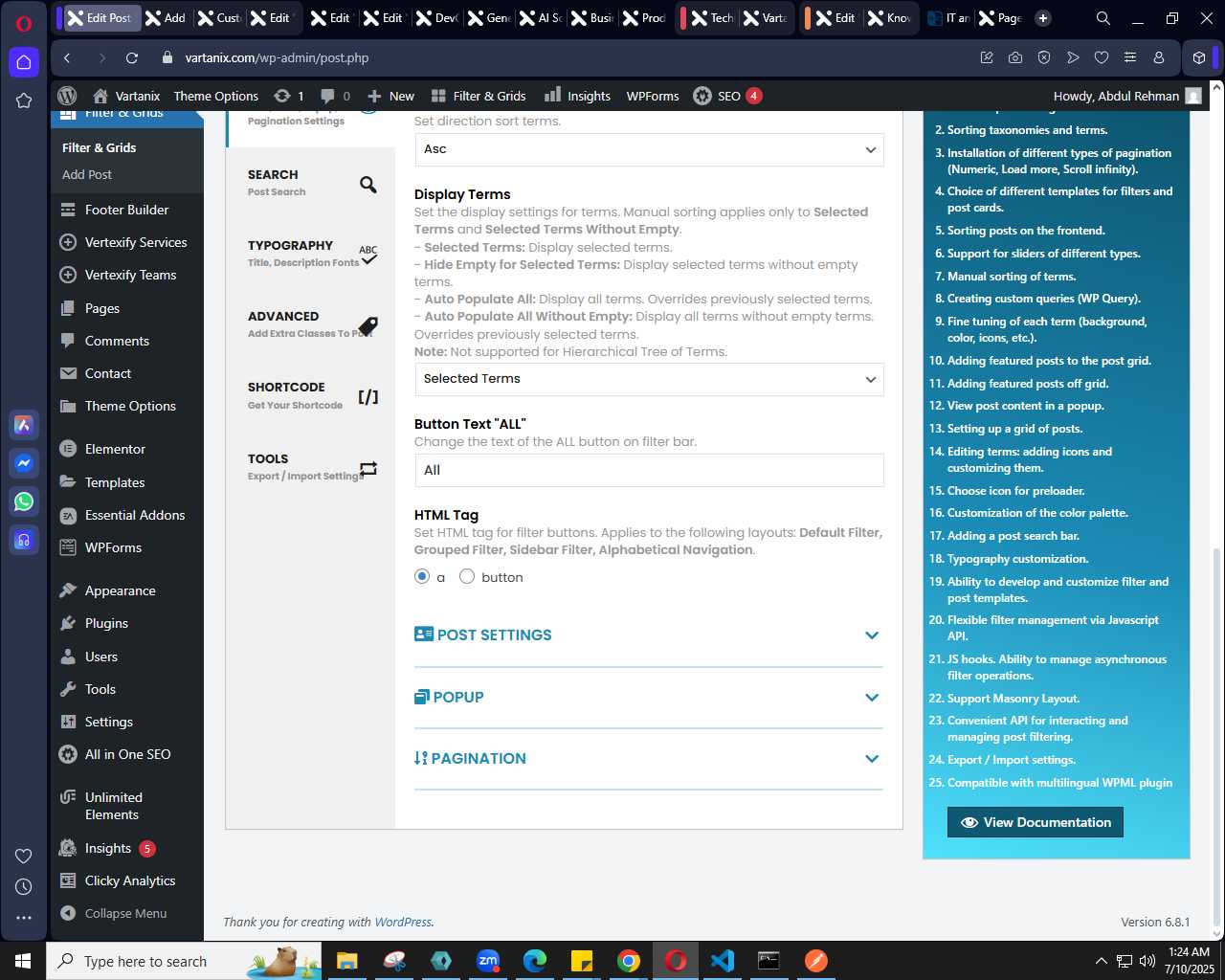Image resolution: width=1225 pixels, height=980 pixels.
Task: Open SEO item with 4 notifications
Action: (728, 96)
